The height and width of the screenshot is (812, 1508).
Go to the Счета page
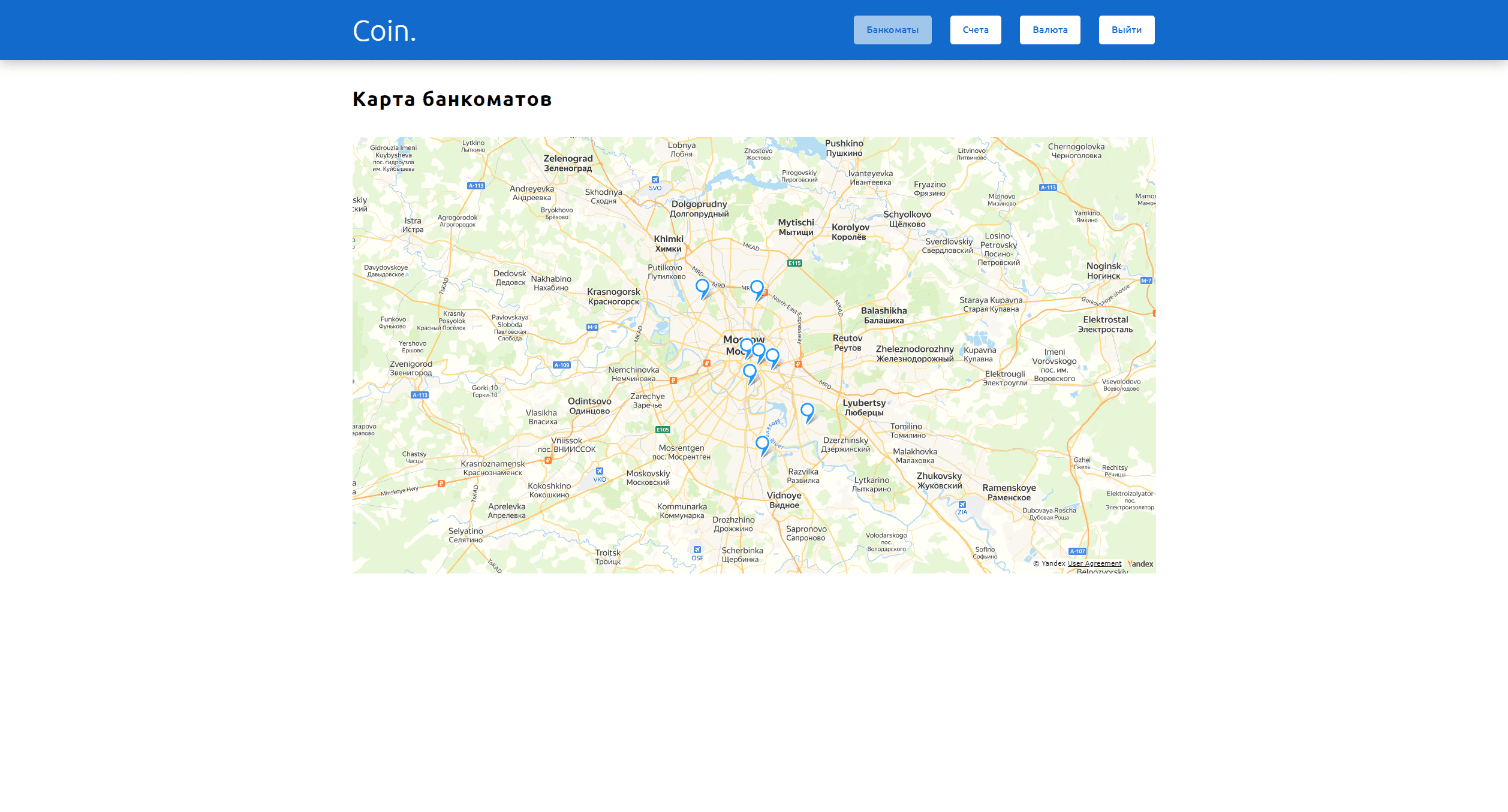tap(976, 30)
